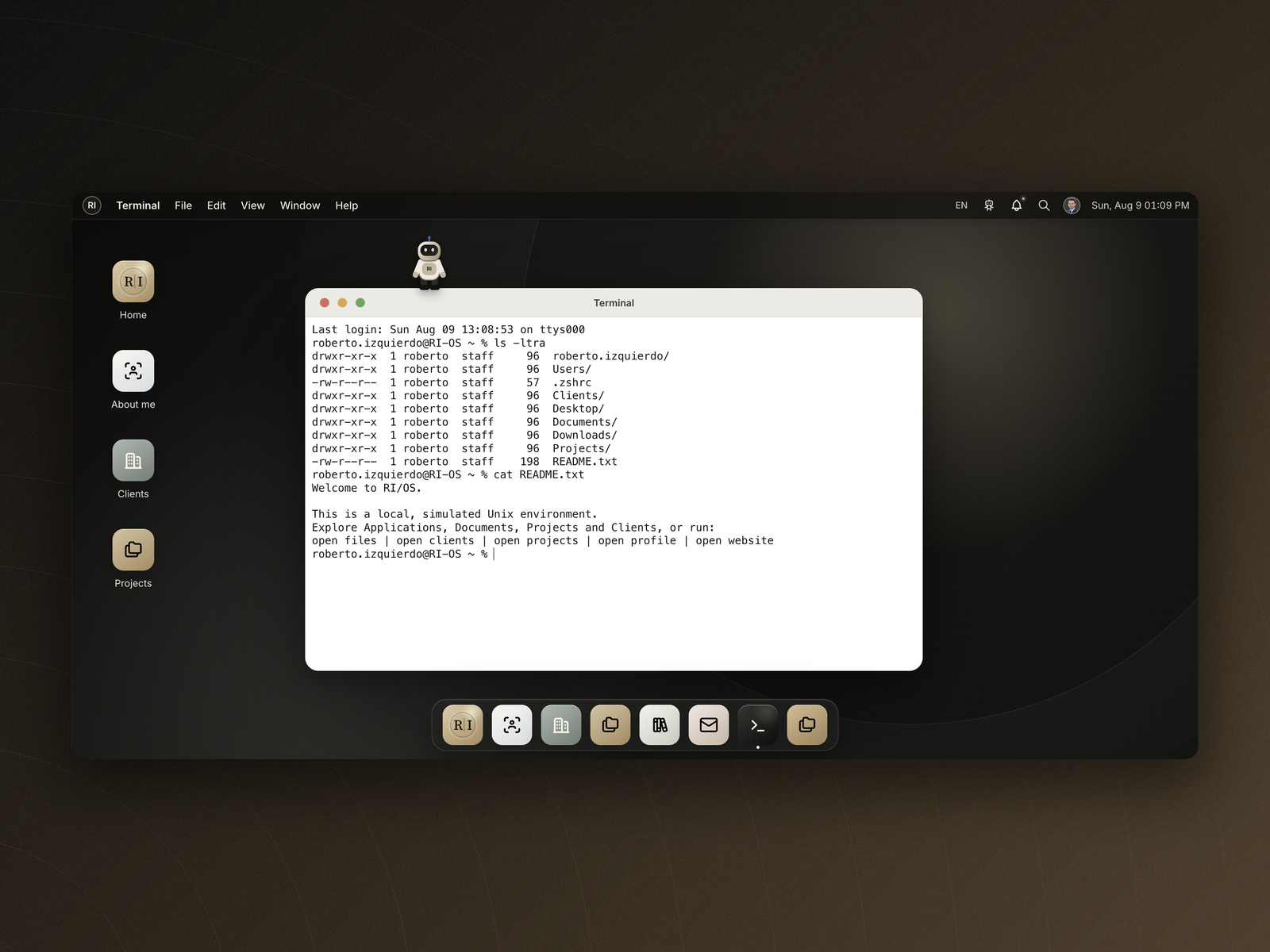Click the Terminal window title bar text

(614, 303)
